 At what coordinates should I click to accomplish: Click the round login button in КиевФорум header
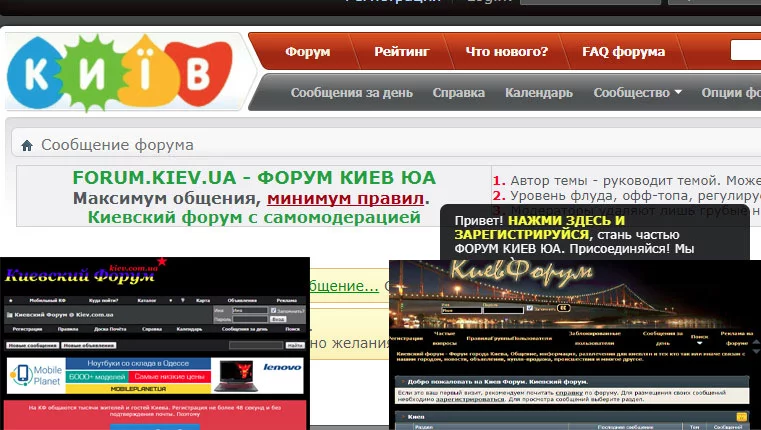[563, 308]
